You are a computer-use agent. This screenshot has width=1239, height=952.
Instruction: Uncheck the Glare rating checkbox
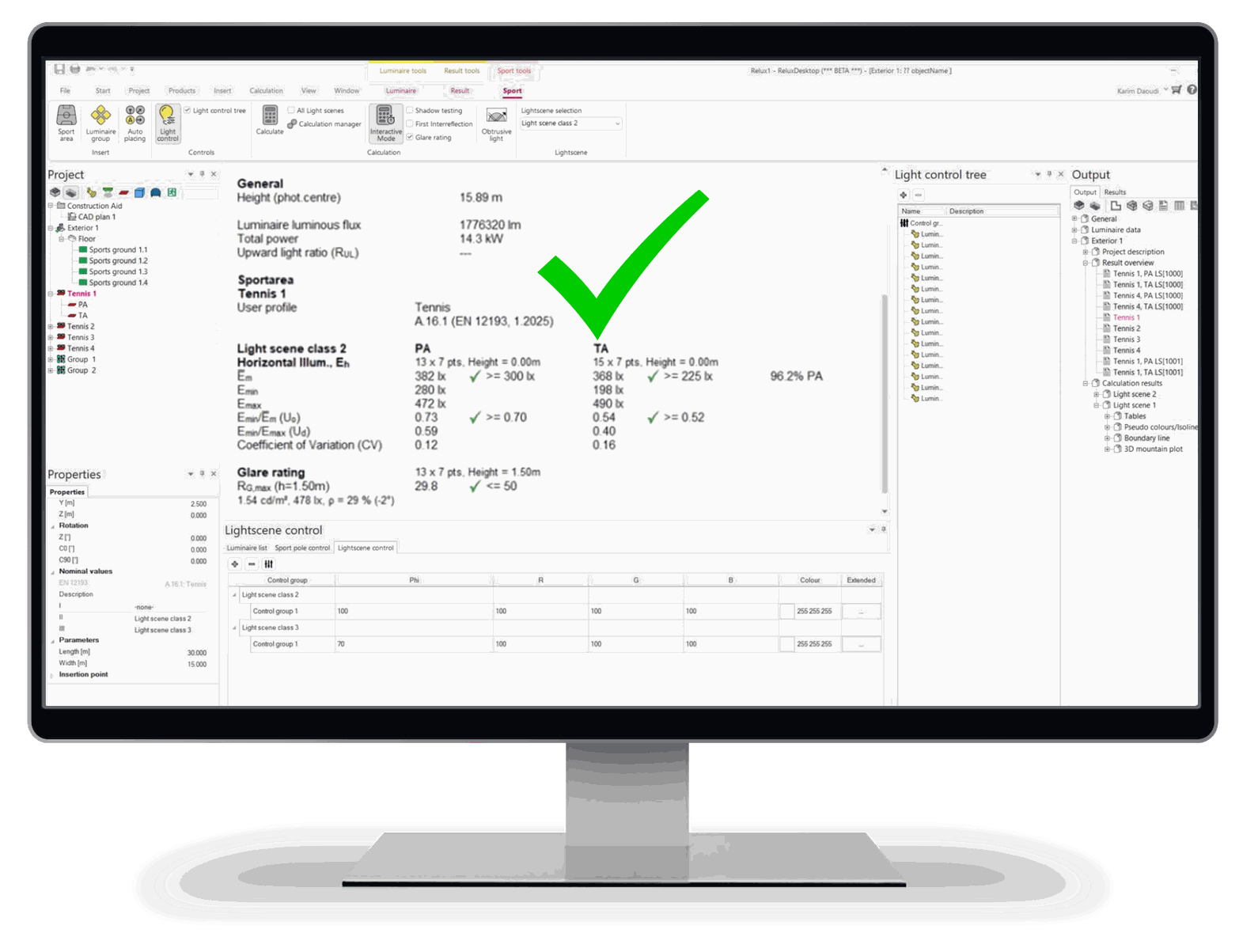(x=410, y=138)
